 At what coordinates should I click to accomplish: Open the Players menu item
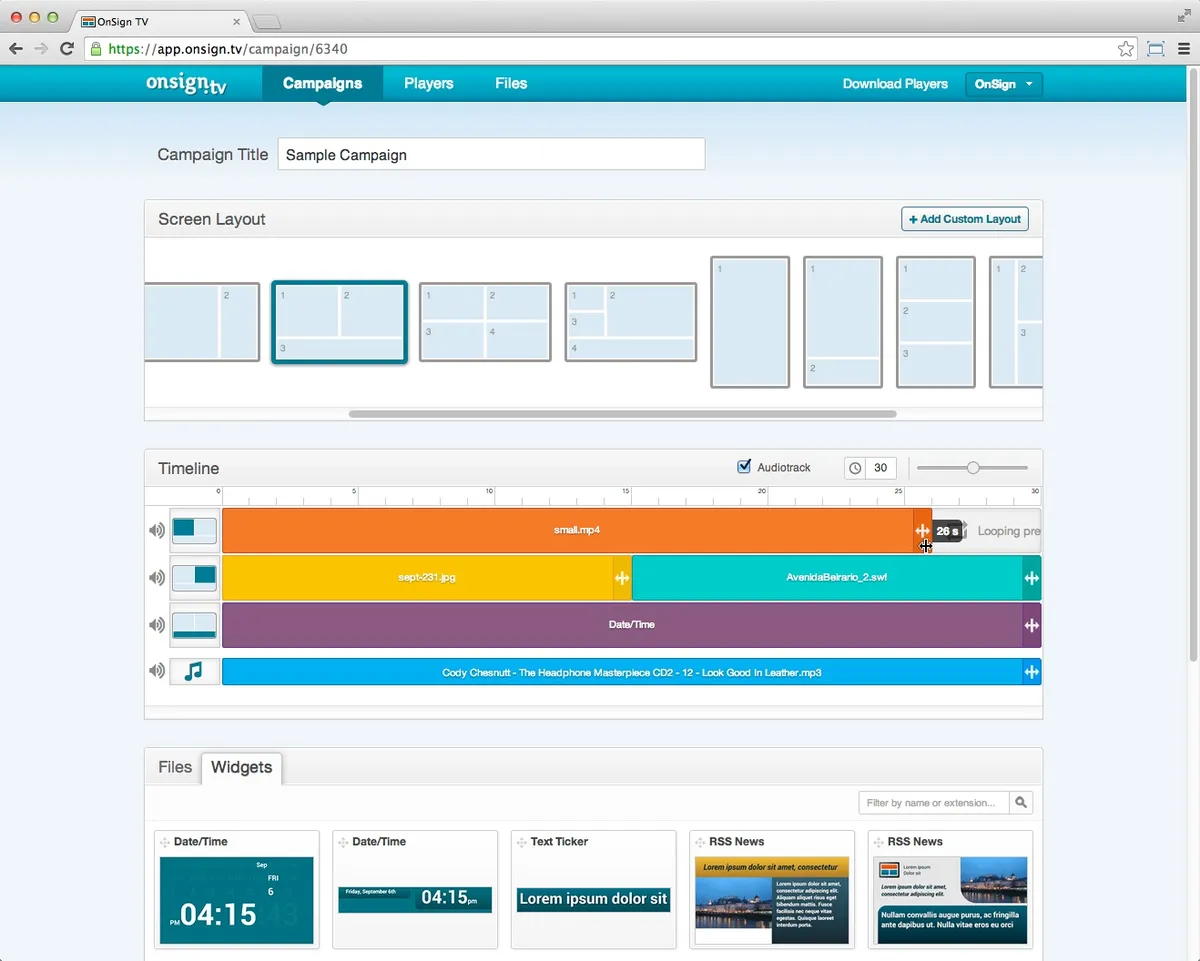(x=429, y=84)
